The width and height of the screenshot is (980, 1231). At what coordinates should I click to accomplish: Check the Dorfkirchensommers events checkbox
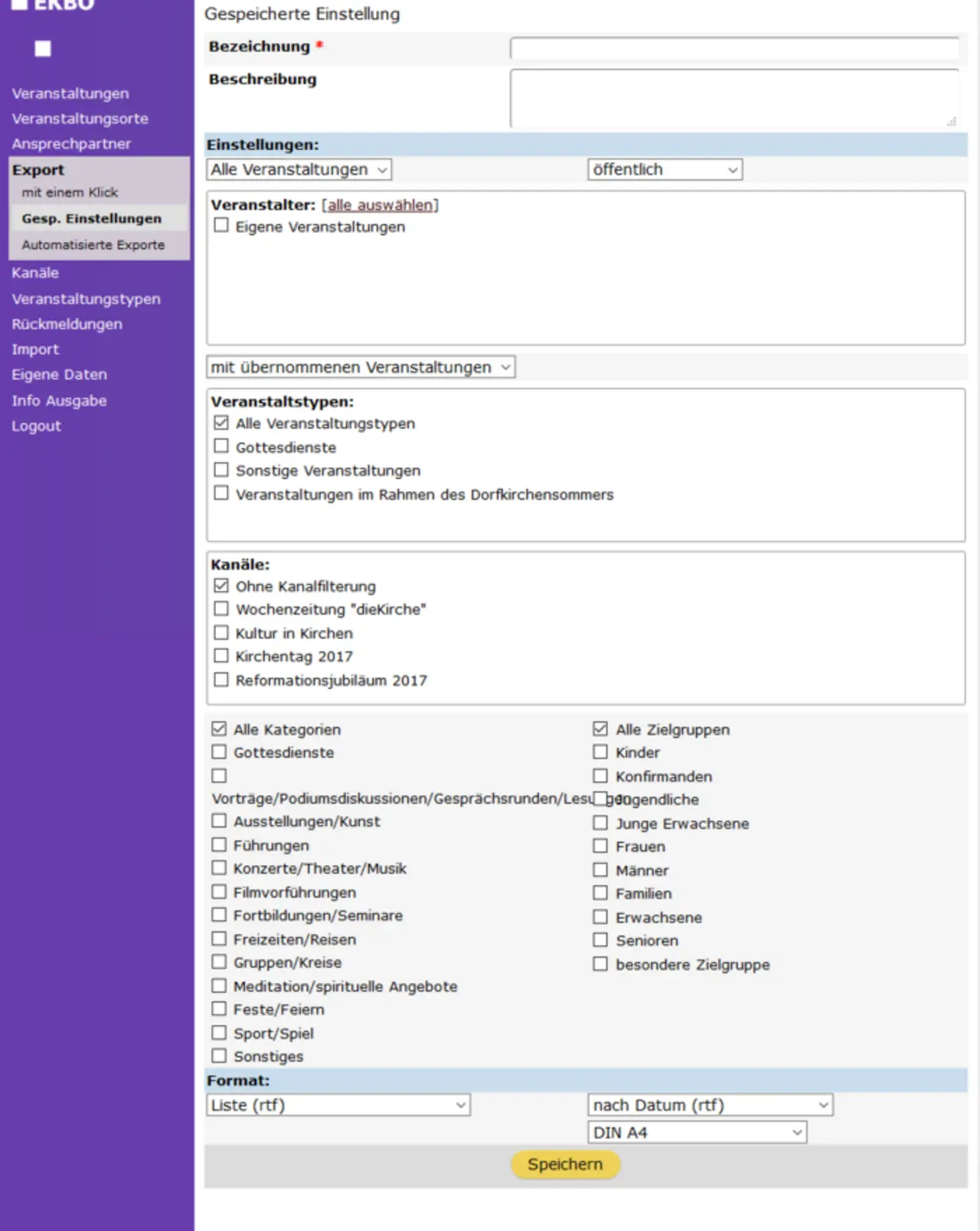[x=221, y=493]
